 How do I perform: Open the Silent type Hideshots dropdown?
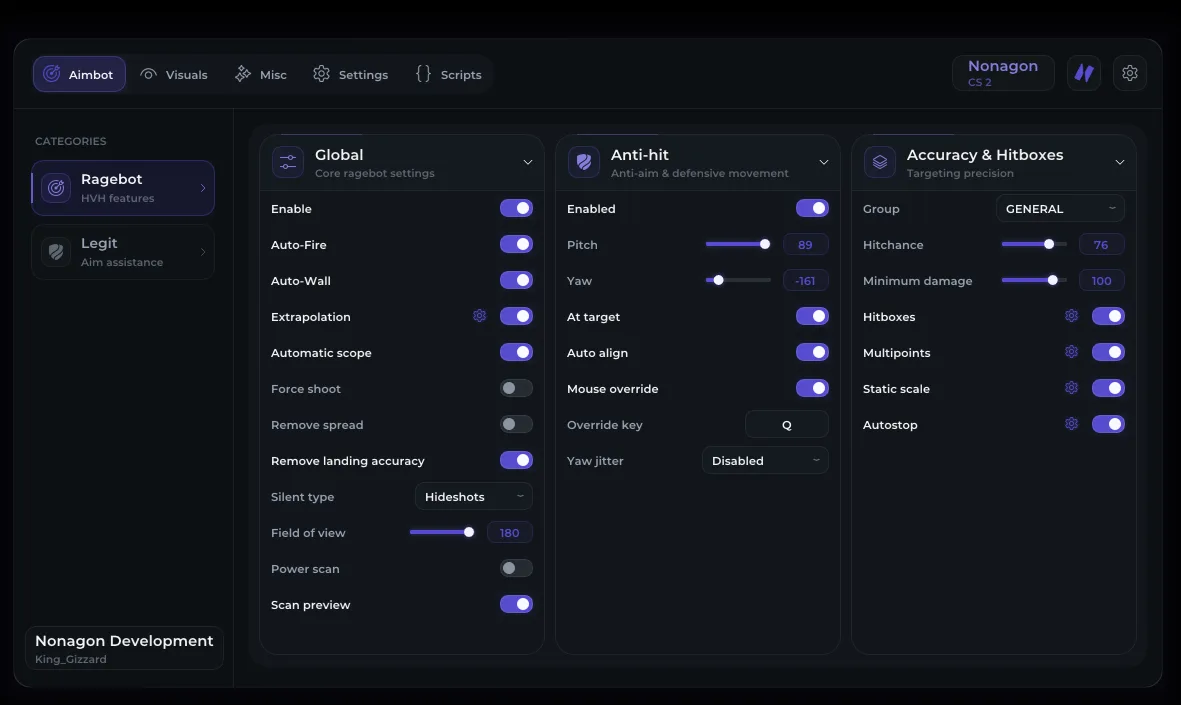[x=474, y=496]
